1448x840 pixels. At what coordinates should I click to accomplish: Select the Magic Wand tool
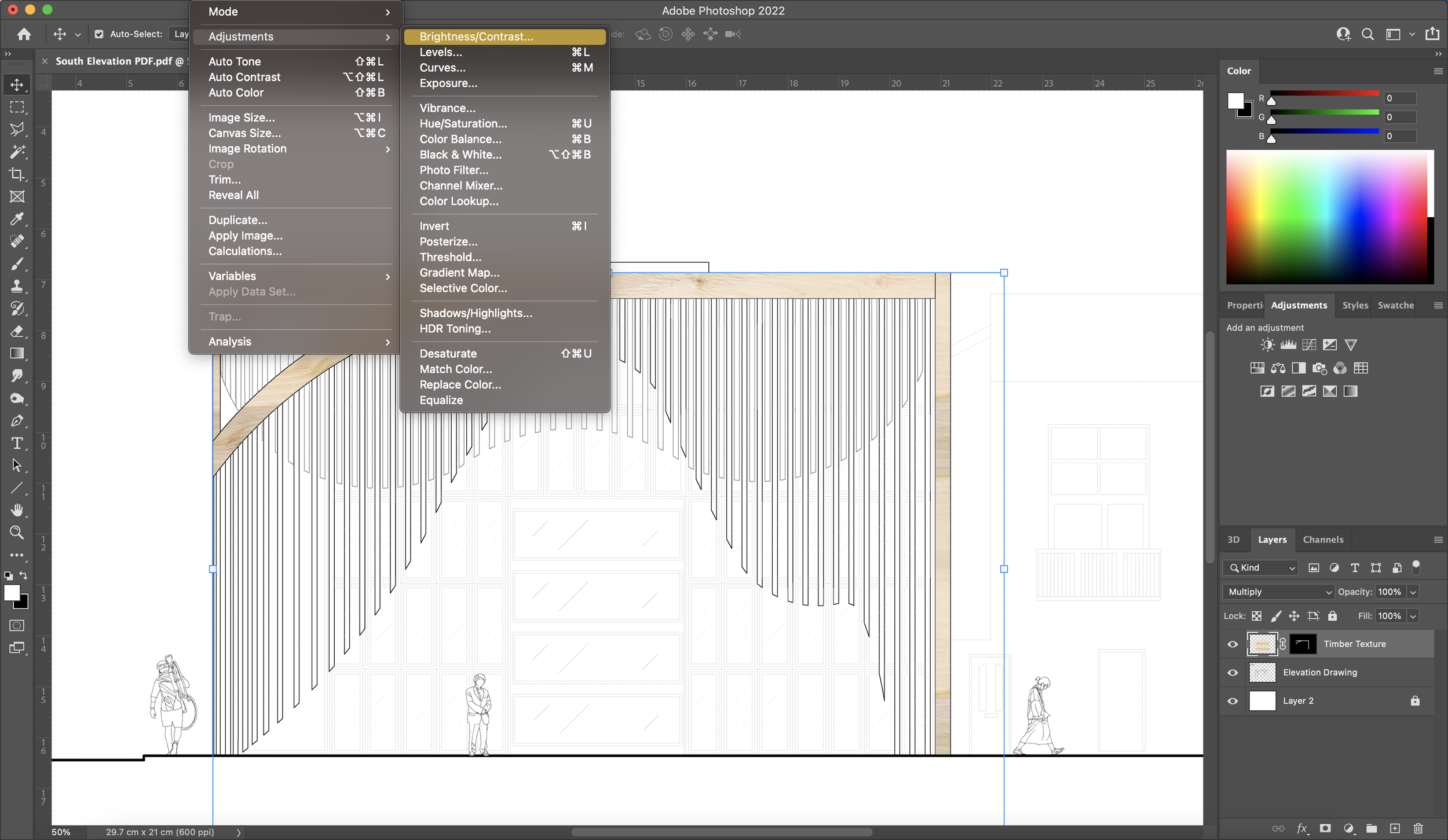pos(17,152)
